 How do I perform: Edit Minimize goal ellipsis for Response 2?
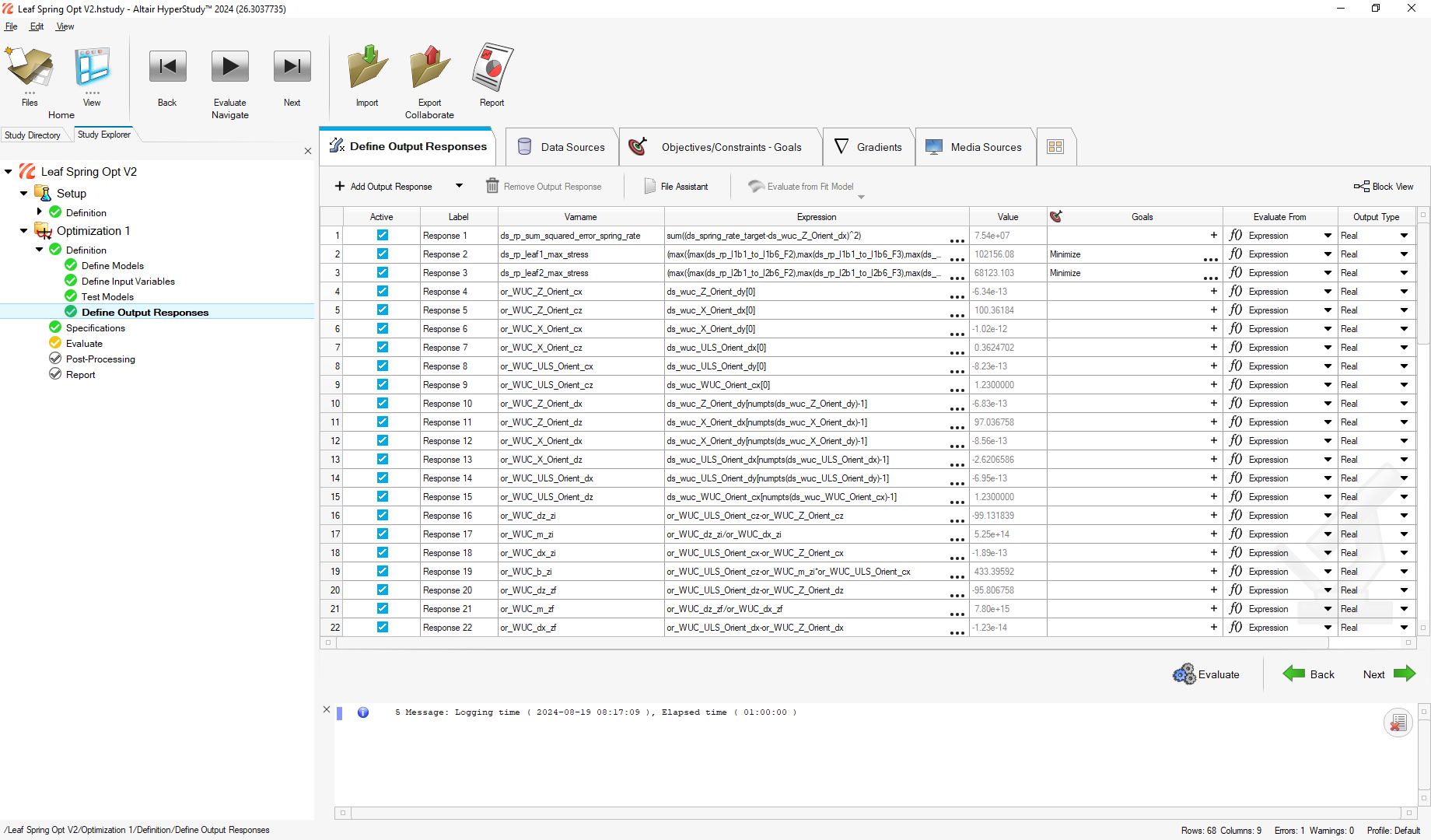[x=1211, y=259]
